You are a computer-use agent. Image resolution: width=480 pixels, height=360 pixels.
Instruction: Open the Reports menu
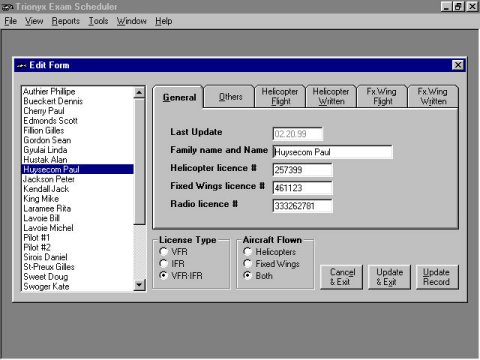[66, 21]
